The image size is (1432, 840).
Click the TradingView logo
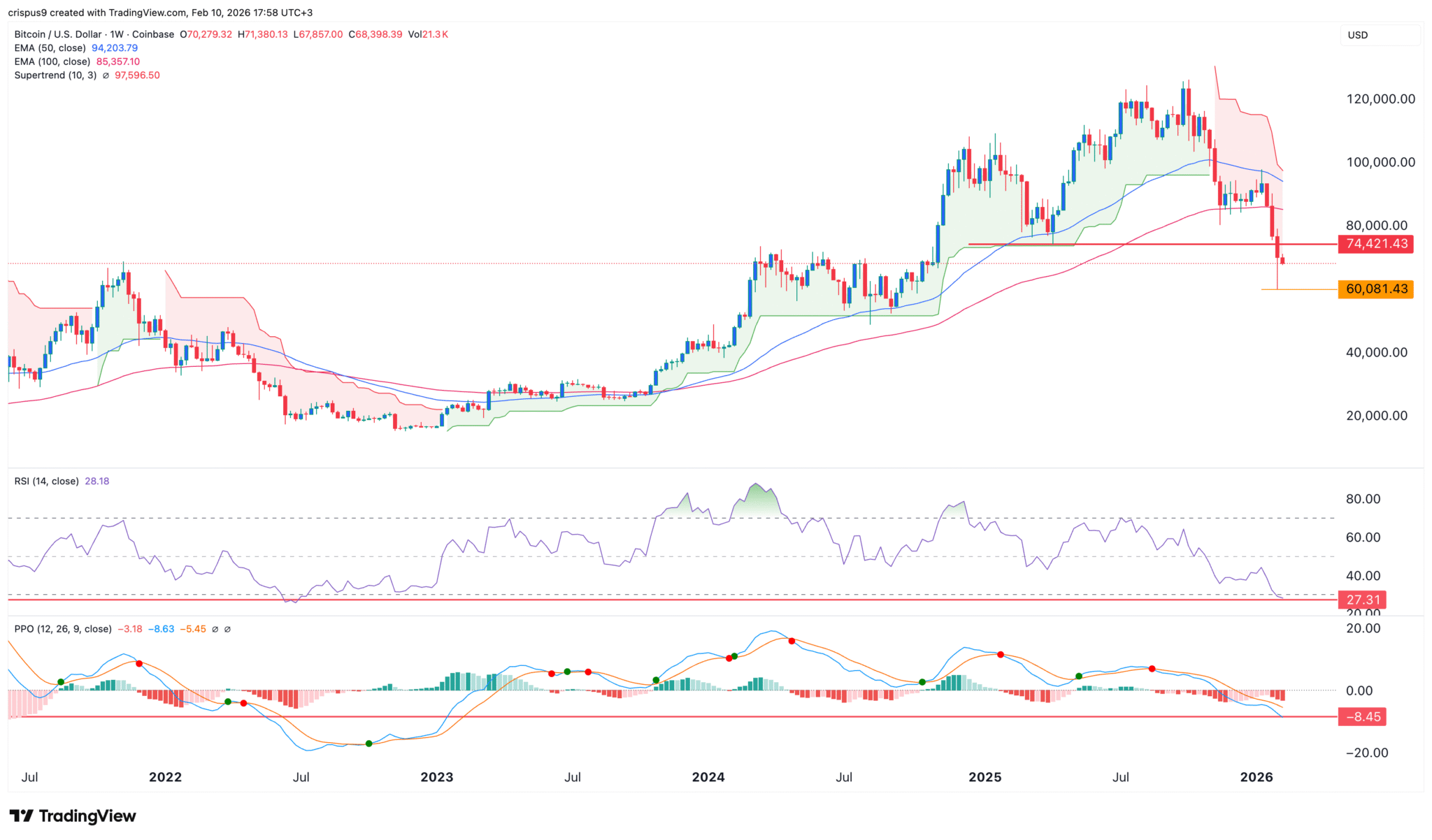click(70, 816)
